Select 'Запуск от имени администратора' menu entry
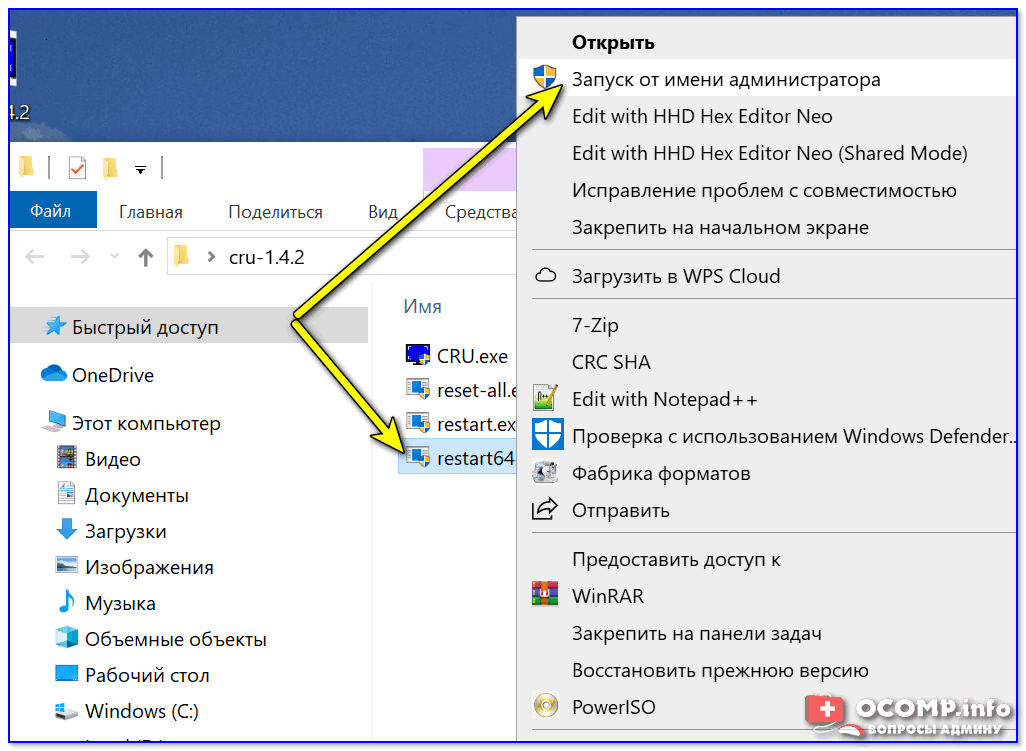1026x751 pixels. click(x=726, y=79)
